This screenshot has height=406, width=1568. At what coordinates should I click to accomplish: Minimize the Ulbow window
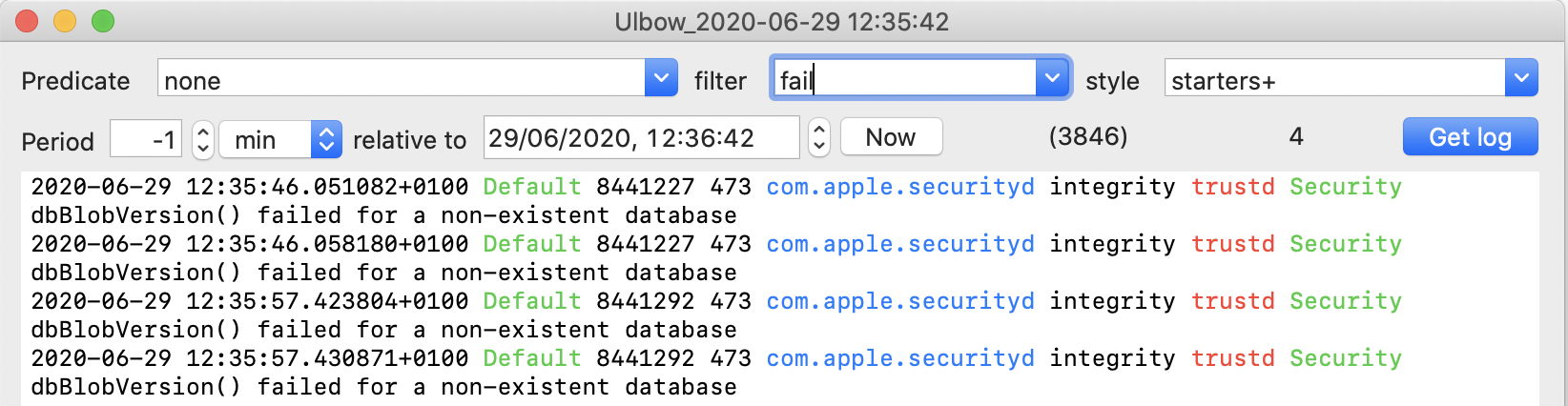65,21
